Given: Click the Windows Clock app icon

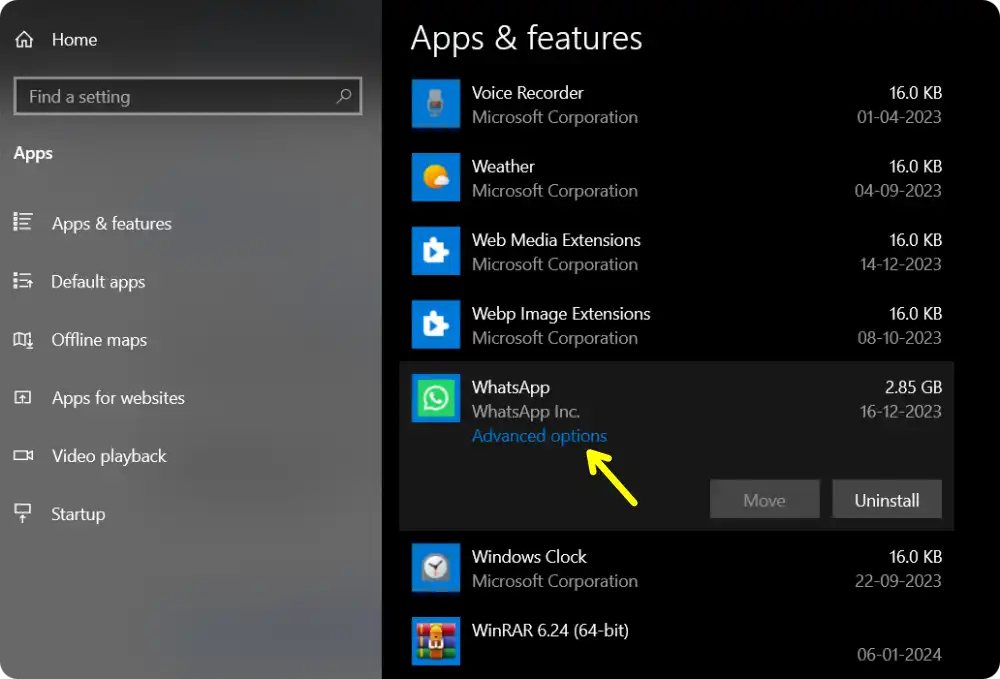Looking at the screenshot, I should pos(435,568).
